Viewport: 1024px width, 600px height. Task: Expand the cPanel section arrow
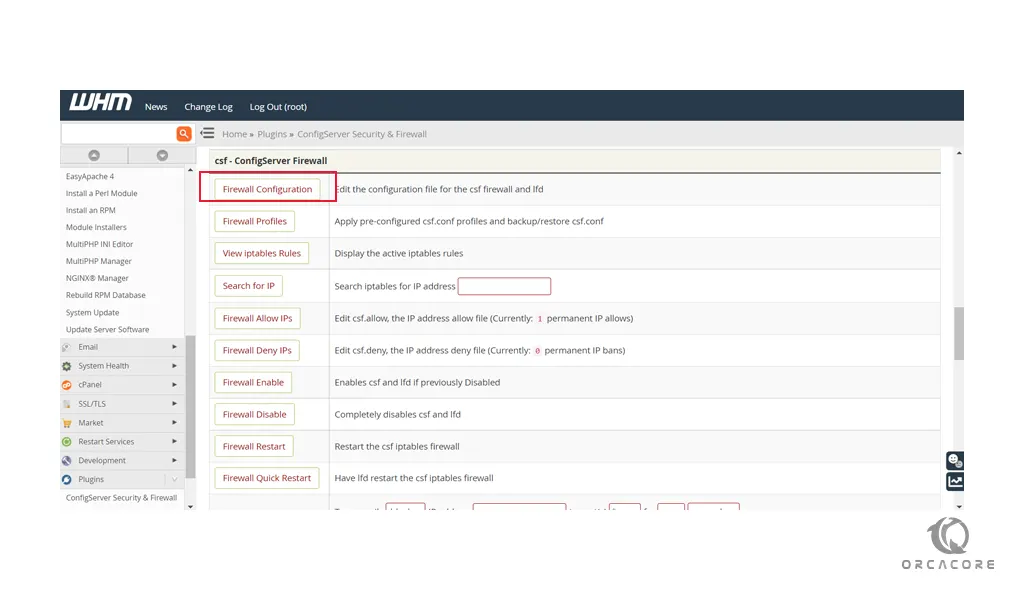tap(174, 385)
